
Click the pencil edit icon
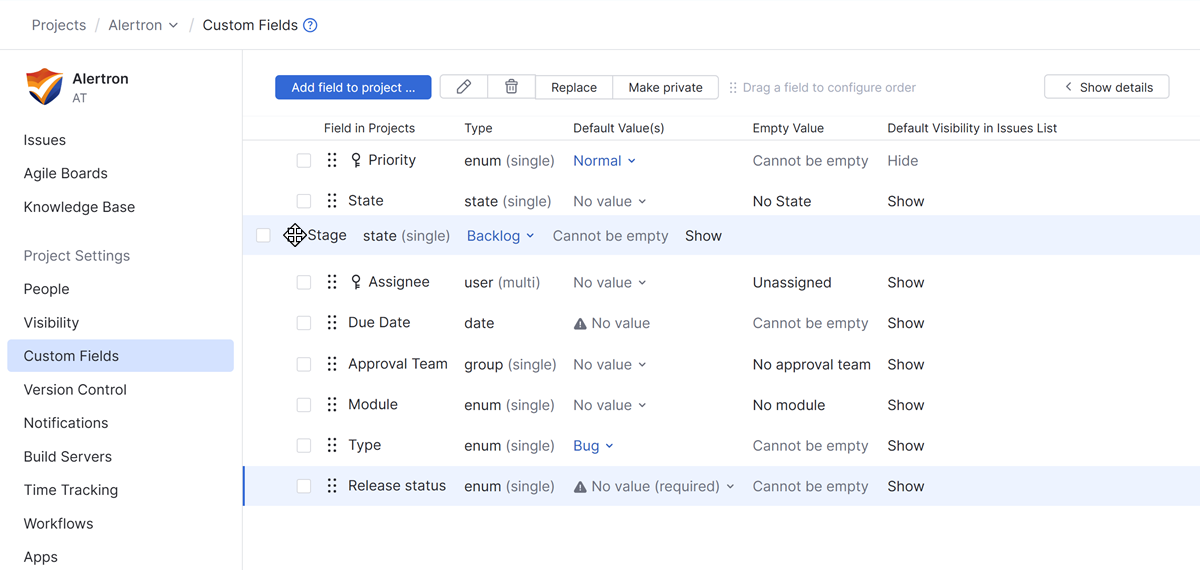(x=464, y=87)
